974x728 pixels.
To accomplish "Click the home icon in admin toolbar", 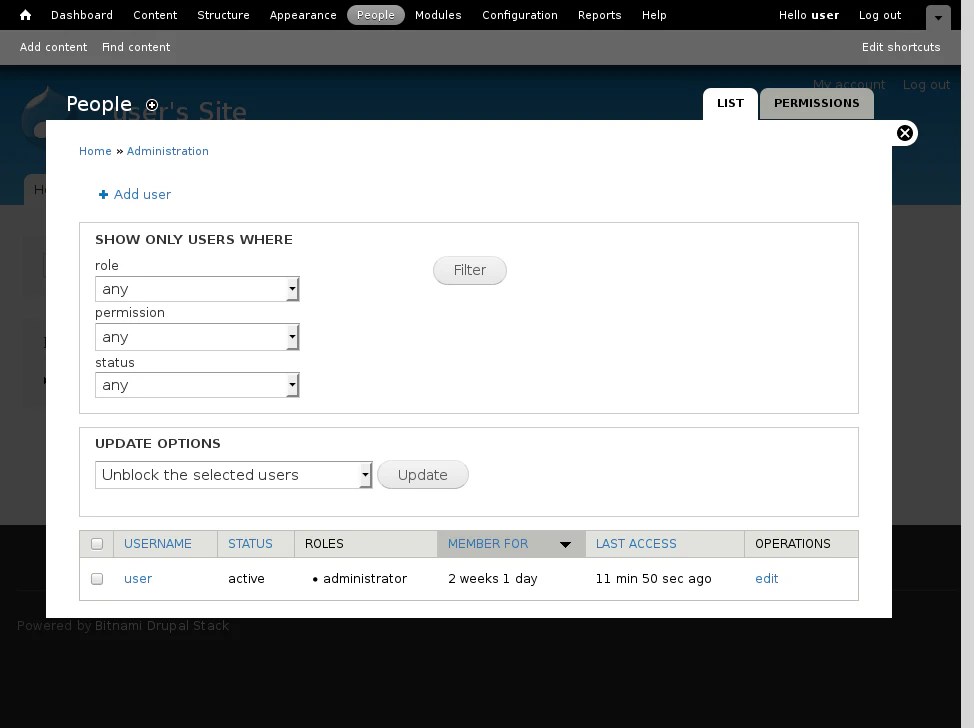I will pos(25,15).
